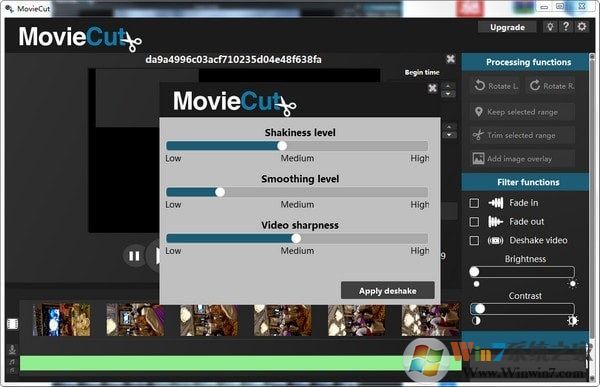Select the fourth timeline thumbnail

(x=283, y=320)
